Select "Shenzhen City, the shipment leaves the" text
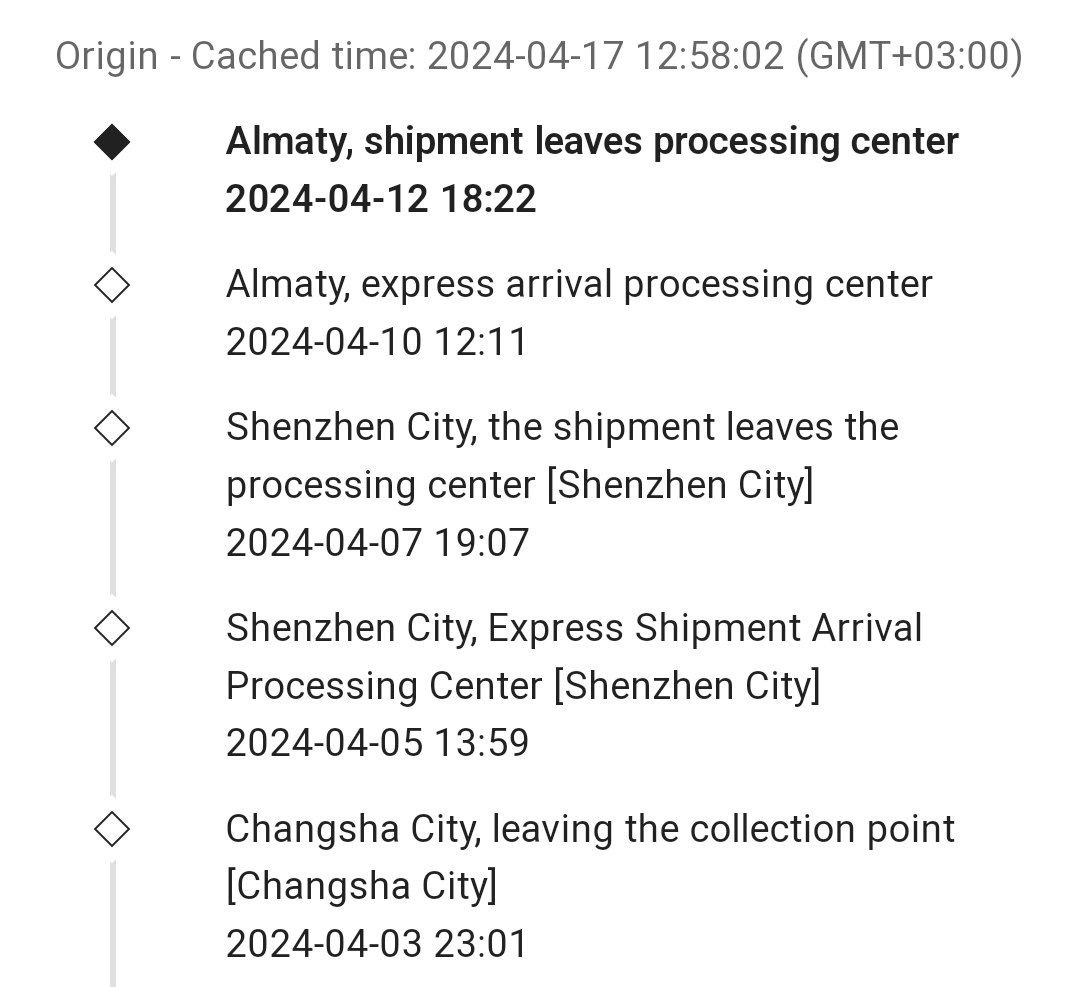 pyautogui.click(x=562, y=428)
